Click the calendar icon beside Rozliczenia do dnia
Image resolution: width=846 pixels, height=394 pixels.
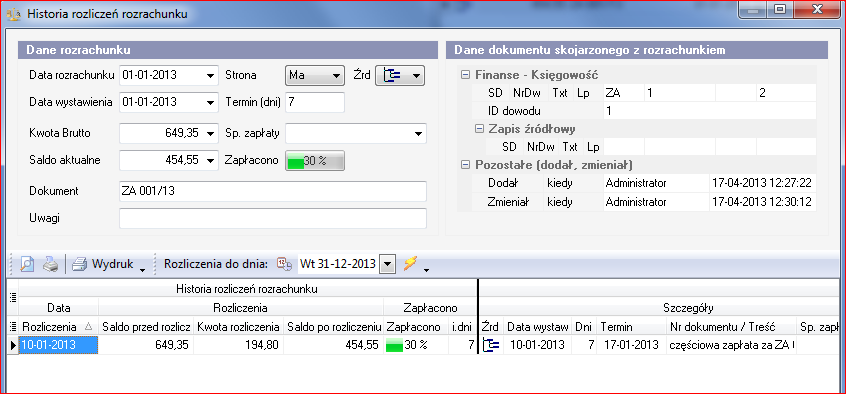pos(284,263)
